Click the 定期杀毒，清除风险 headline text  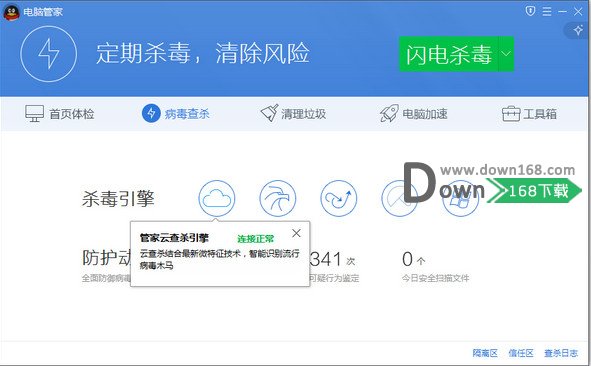click(x=203, y=54)
